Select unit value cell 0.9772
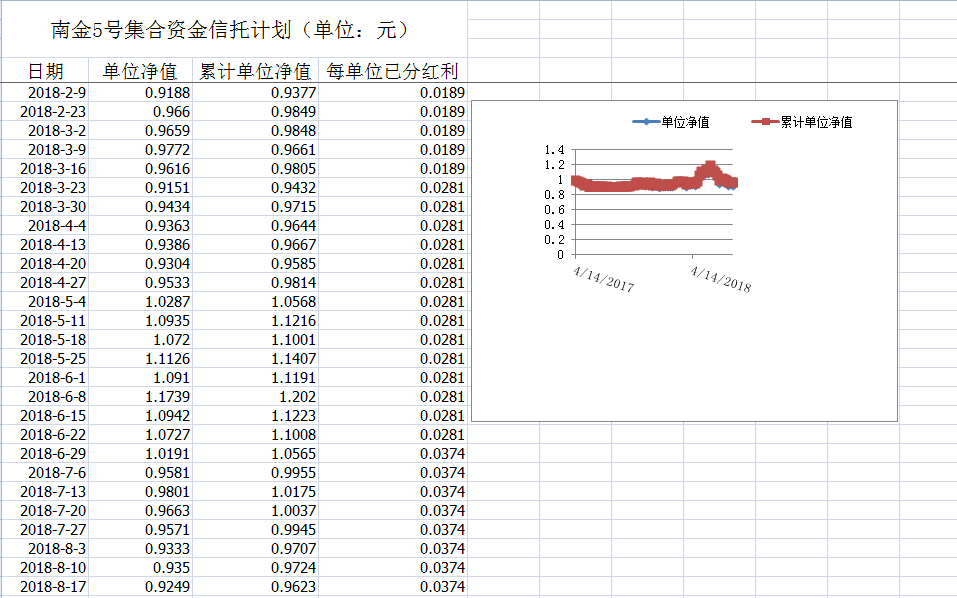 click(x=140, y=150)
